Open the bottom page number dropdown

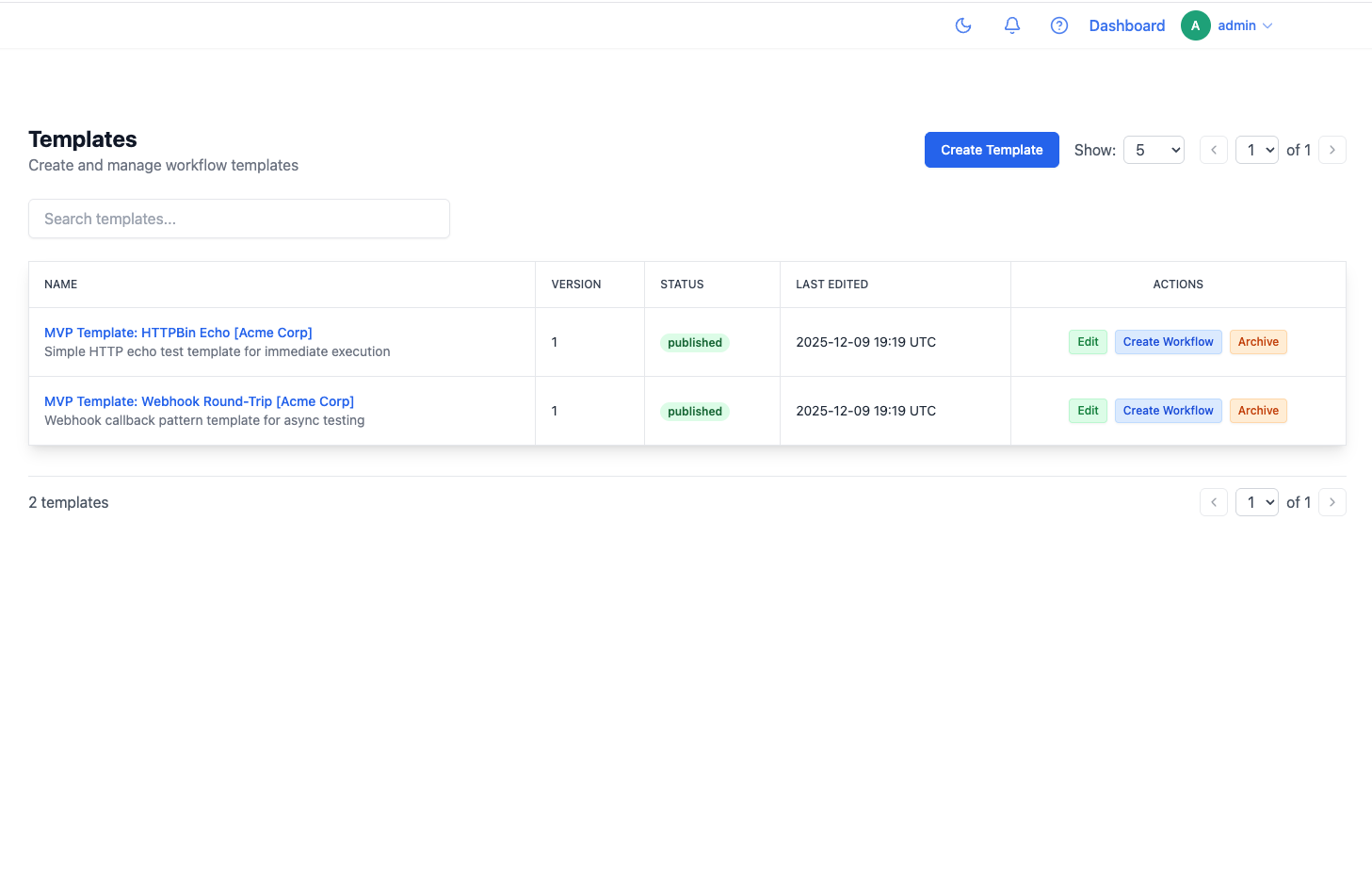pos(1257,502)
